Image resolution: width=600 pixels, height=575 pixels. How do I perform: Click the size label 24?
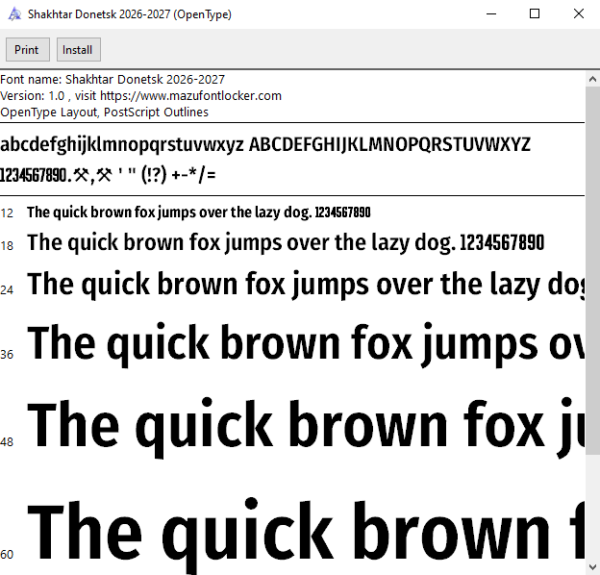pos(7,290)
